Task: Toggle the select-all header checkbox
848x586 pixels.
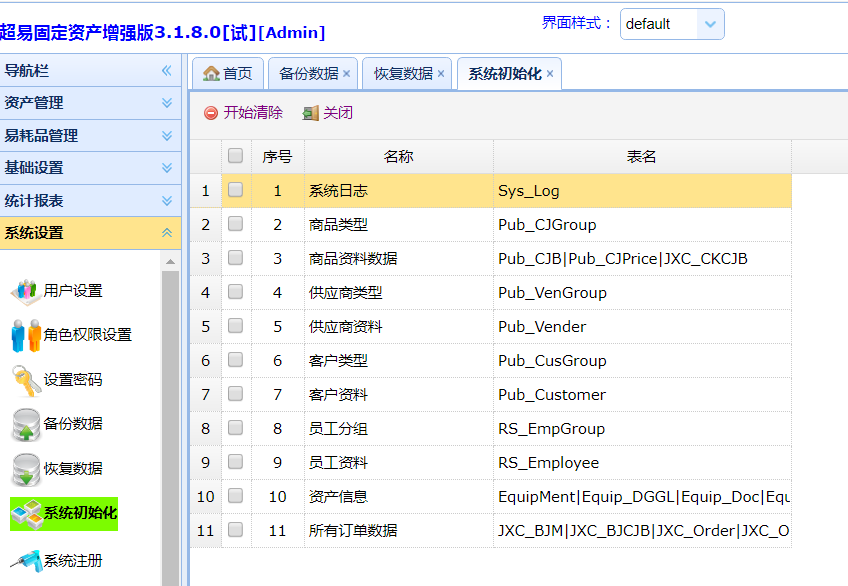Action: click(x=235, y=156)
